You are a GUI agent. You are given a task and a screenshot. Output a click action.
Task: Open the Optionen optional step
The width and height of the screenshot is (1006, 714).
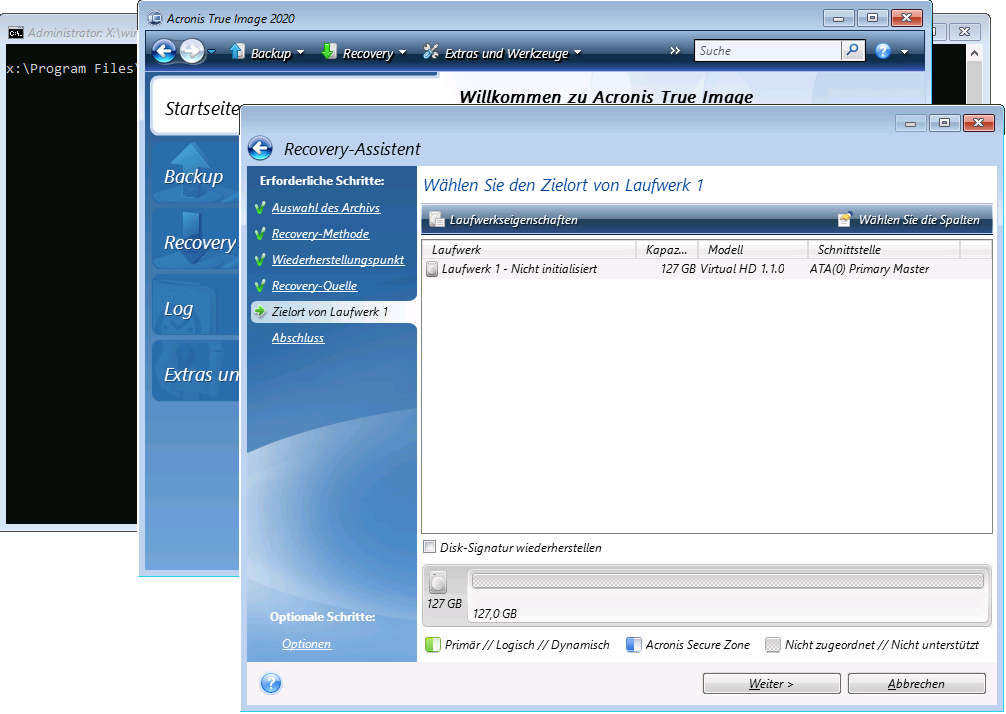[x=307, y=644]
